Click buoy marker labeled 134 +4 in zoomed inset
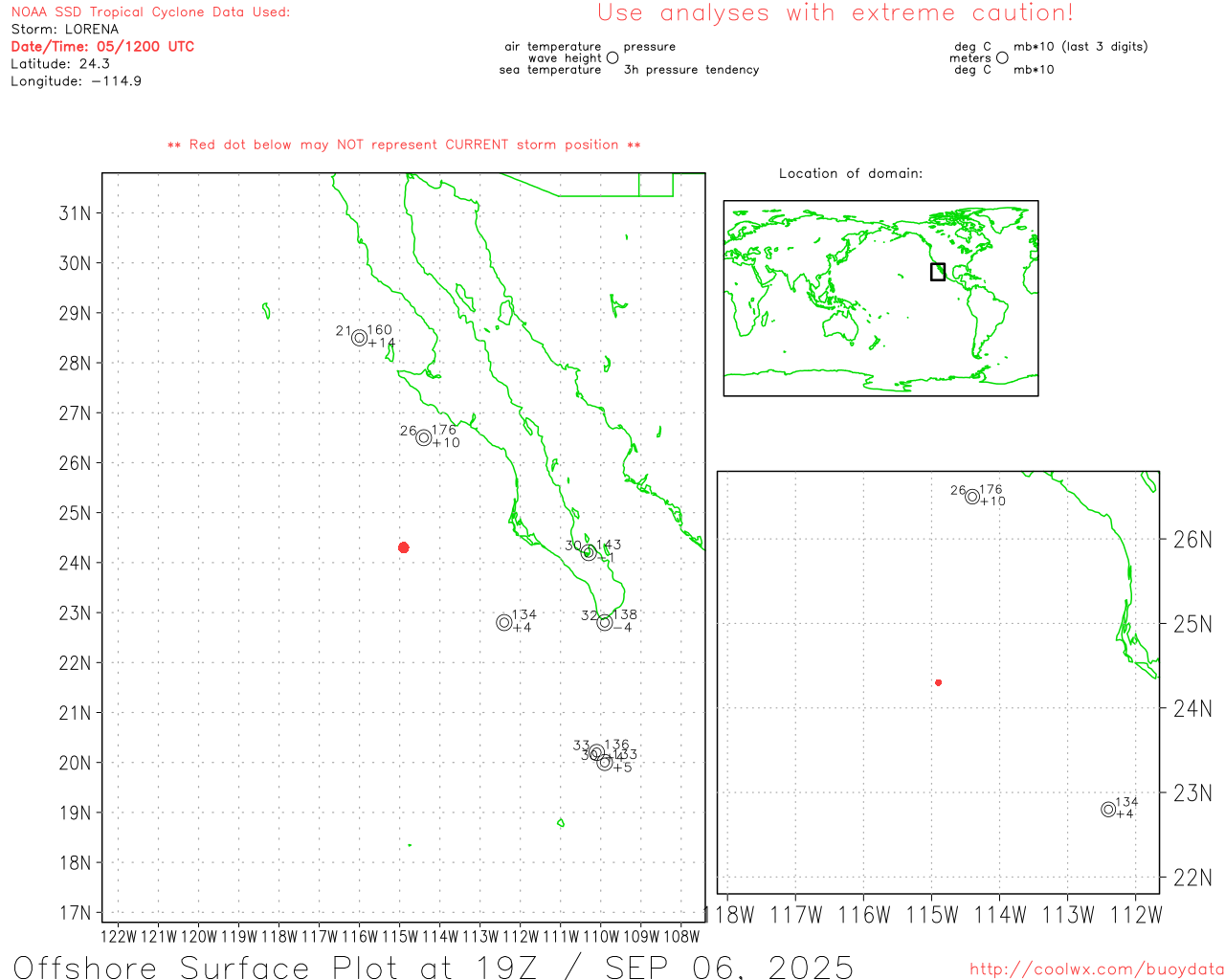The image size is (1225, 980). tap(1108, 810)
